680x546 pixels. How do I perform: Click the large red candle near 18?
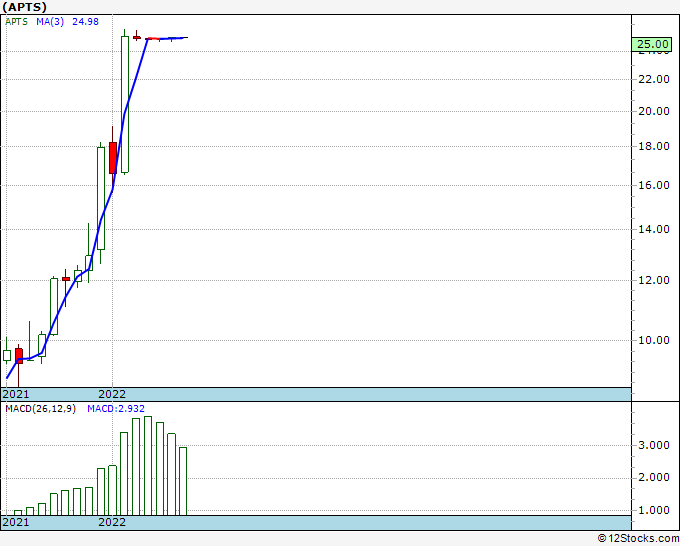click(113, 158)
